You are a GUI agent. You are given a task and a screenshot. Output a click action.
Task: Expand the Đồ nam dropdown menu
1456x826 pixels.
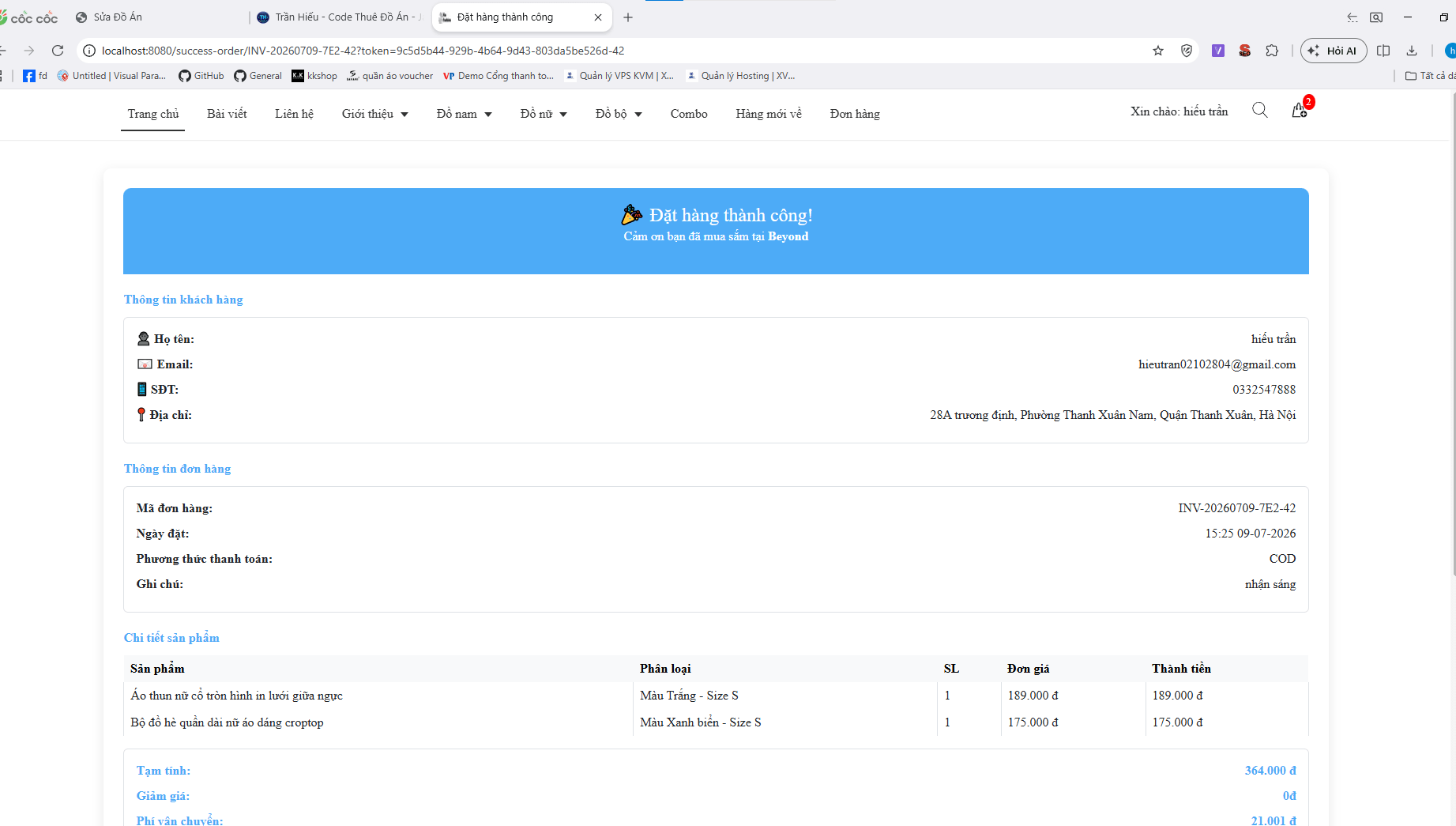click(464, 114)
